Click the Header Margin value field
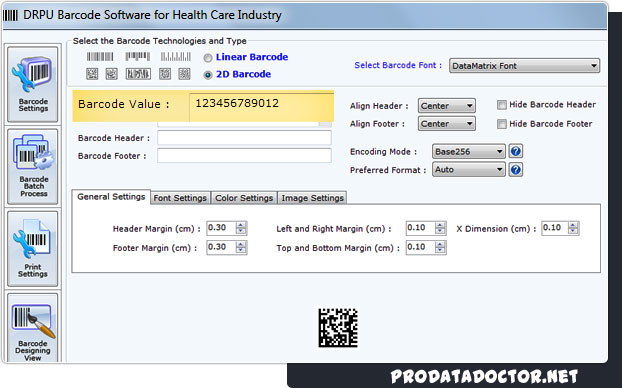622x388 pixels. 221,228
